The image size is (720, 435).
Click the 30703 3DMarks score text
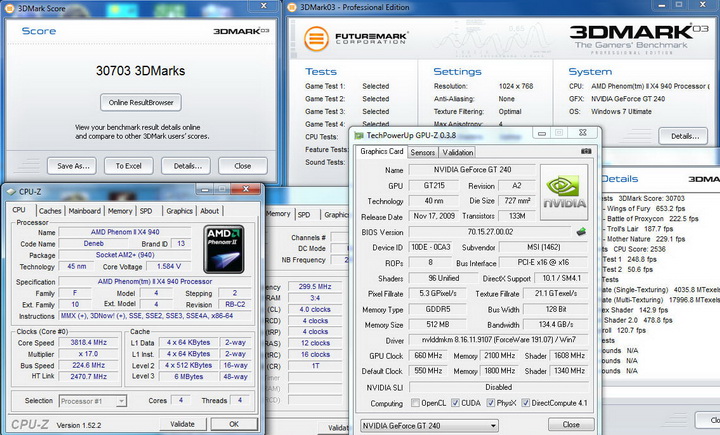(x=141, y=71)
